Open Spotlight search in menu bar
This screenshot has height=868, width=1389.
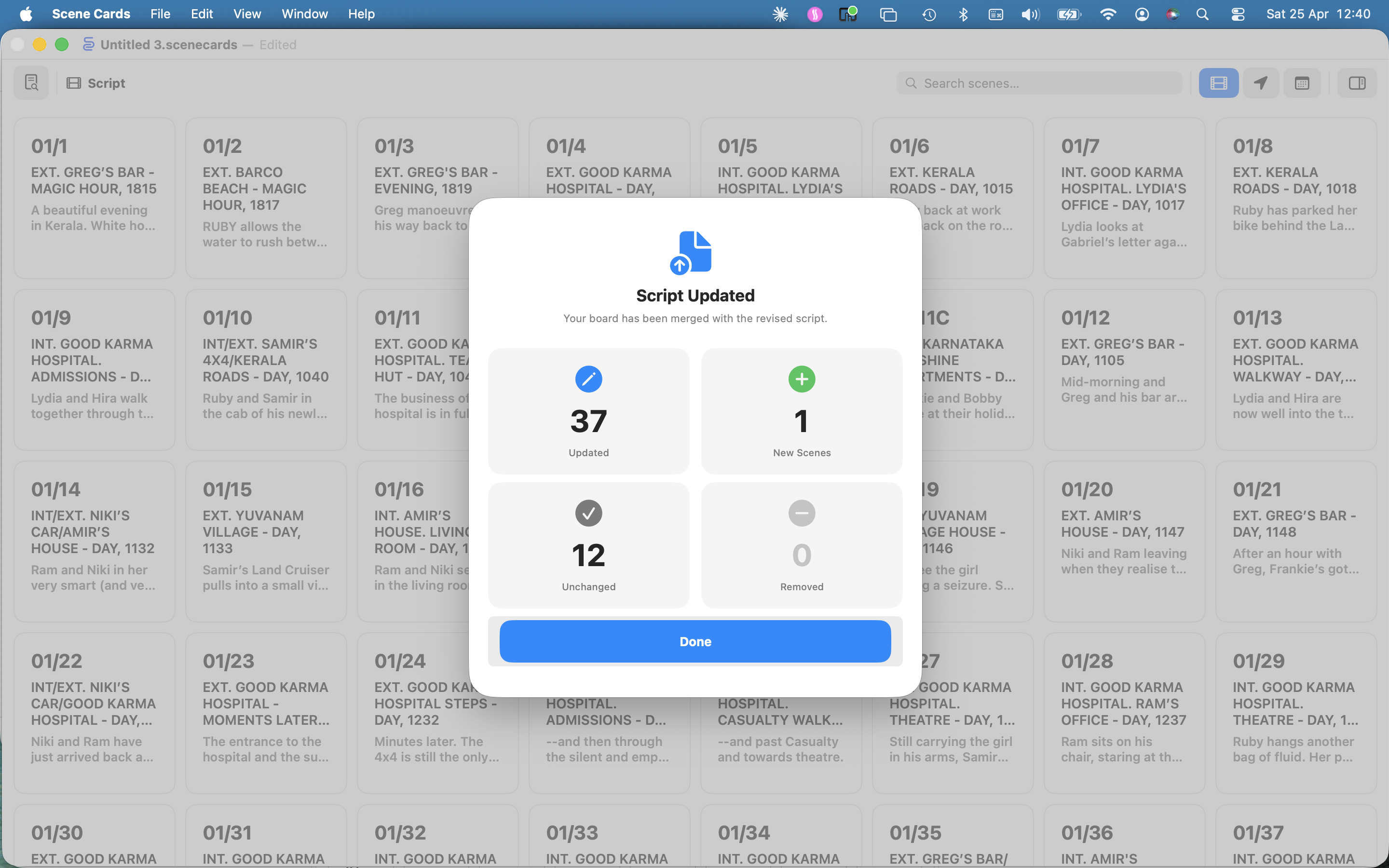(x=1202, y=14)
